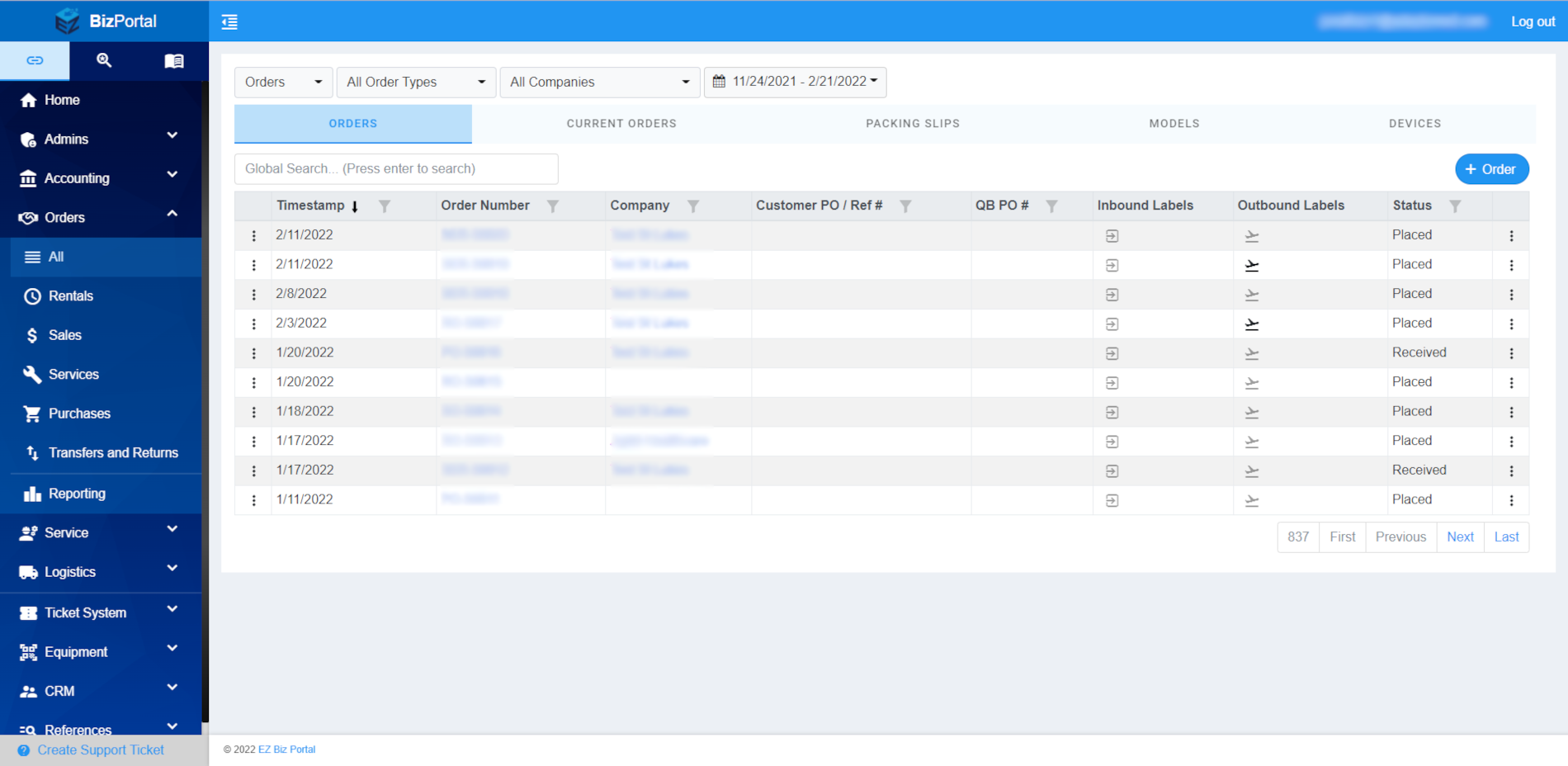This screenshot has width=1568, height=766.
Task: Jump to the Last page
Action: click(1506, 537)
